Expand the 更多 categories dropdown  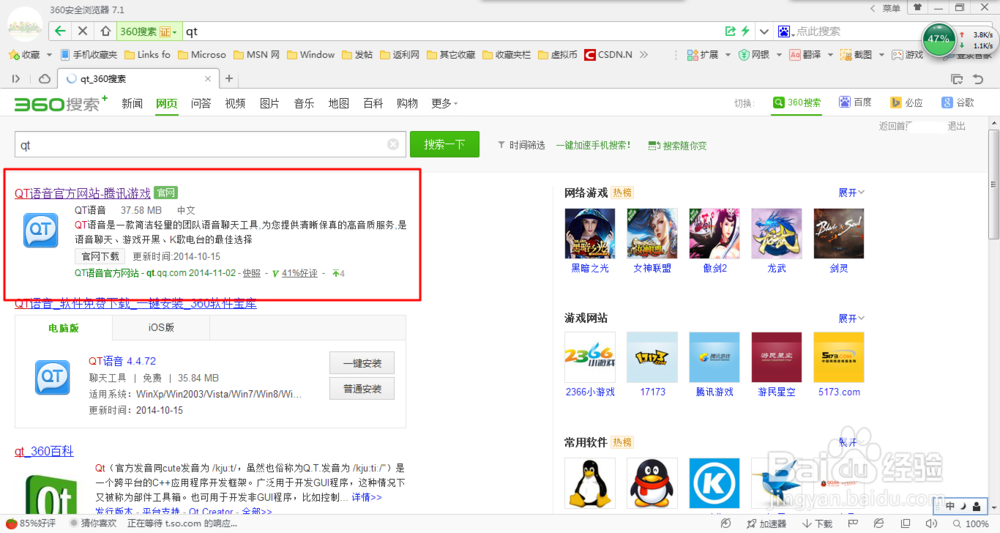coord(445,103)
